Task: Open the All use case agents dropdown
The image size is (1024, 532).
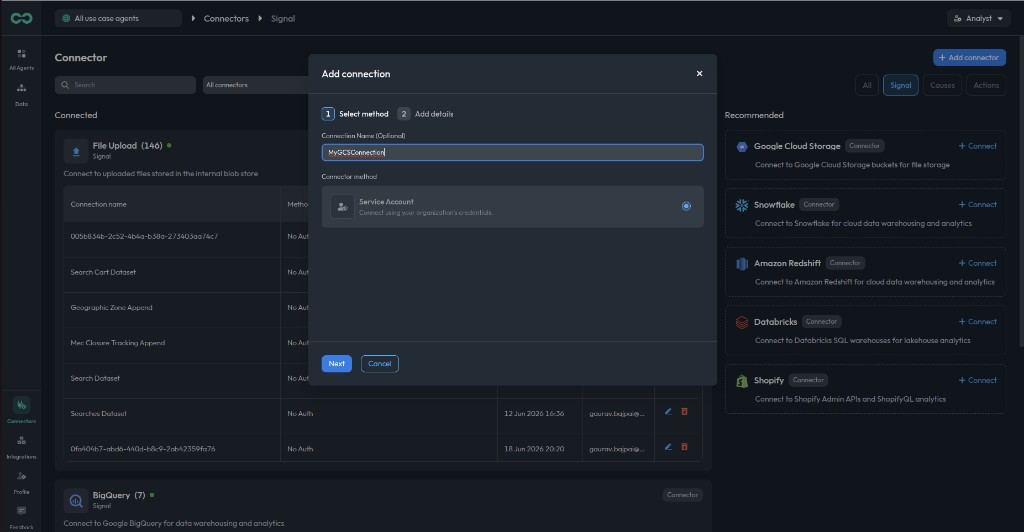Action: tap(118, 18)
